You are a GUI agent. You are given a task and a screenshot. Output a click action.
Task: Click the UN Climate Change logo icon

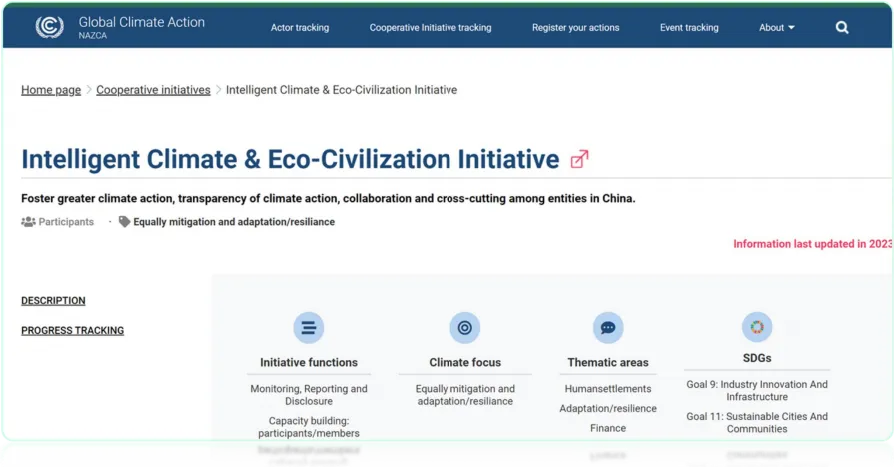pos(49,27)
